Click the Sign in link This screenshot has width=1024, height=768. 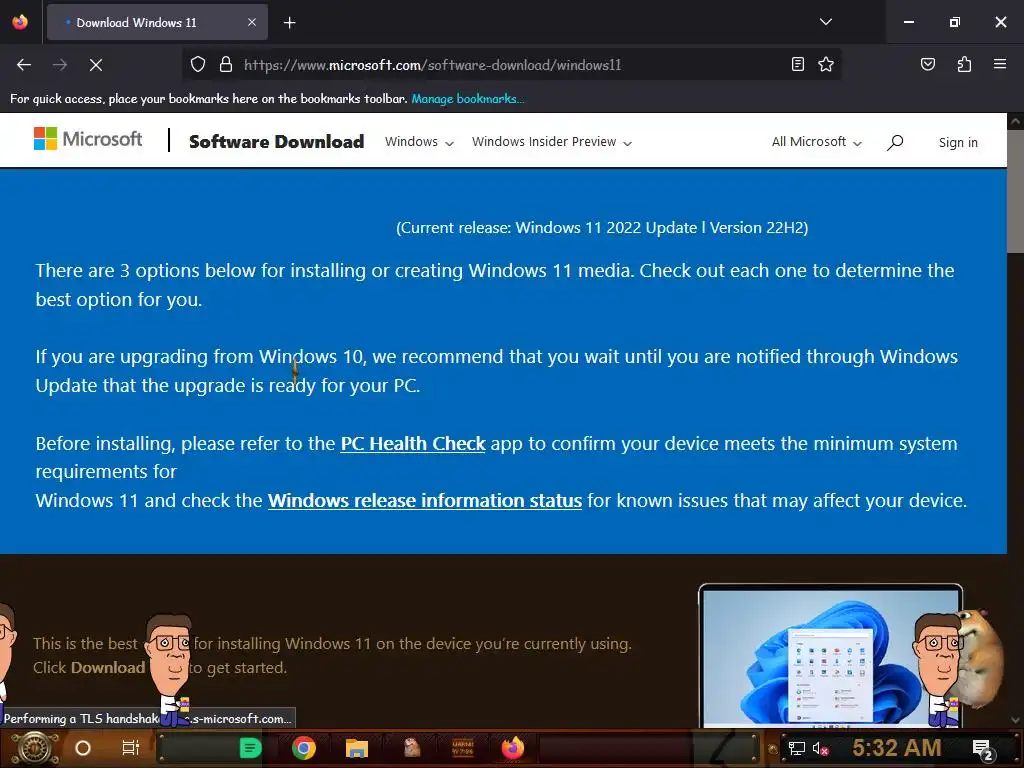point(958,142)
